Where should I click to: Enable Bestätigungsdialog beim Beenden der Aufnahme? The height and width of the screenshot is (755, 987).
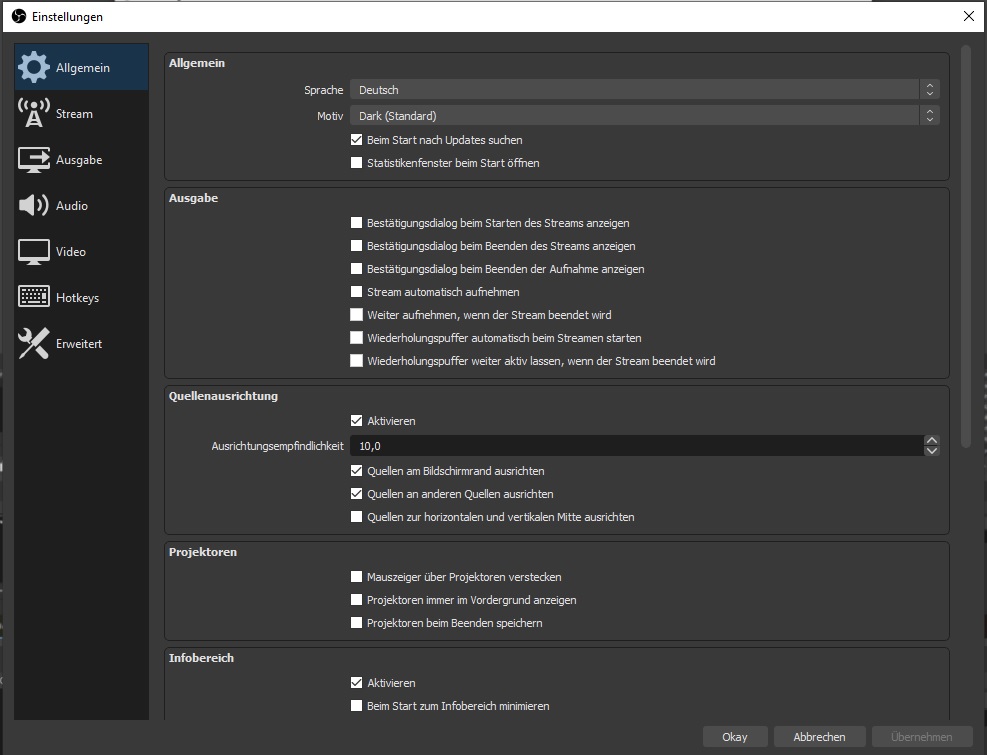(356, 269)
